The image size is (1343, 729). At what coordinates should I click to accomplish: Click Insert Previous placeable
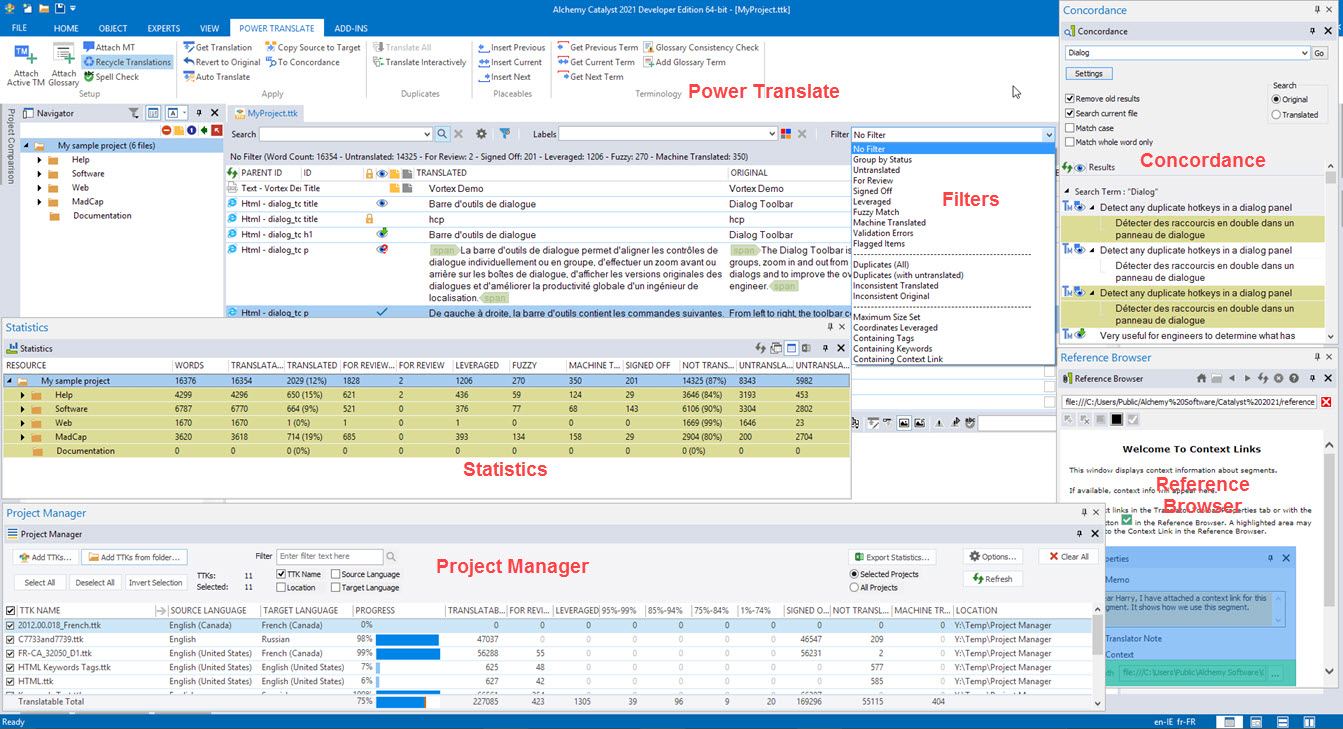pos(512,47)
